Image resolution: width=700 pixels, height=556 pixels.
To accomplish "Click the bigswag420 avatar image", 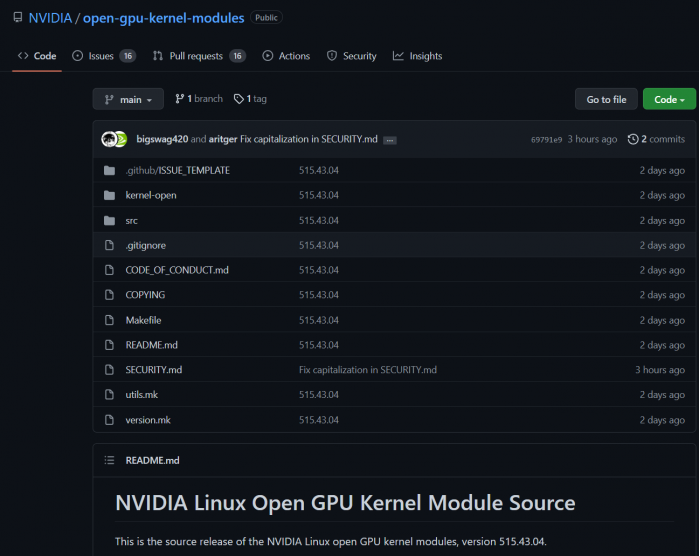I will coord(108,139).
